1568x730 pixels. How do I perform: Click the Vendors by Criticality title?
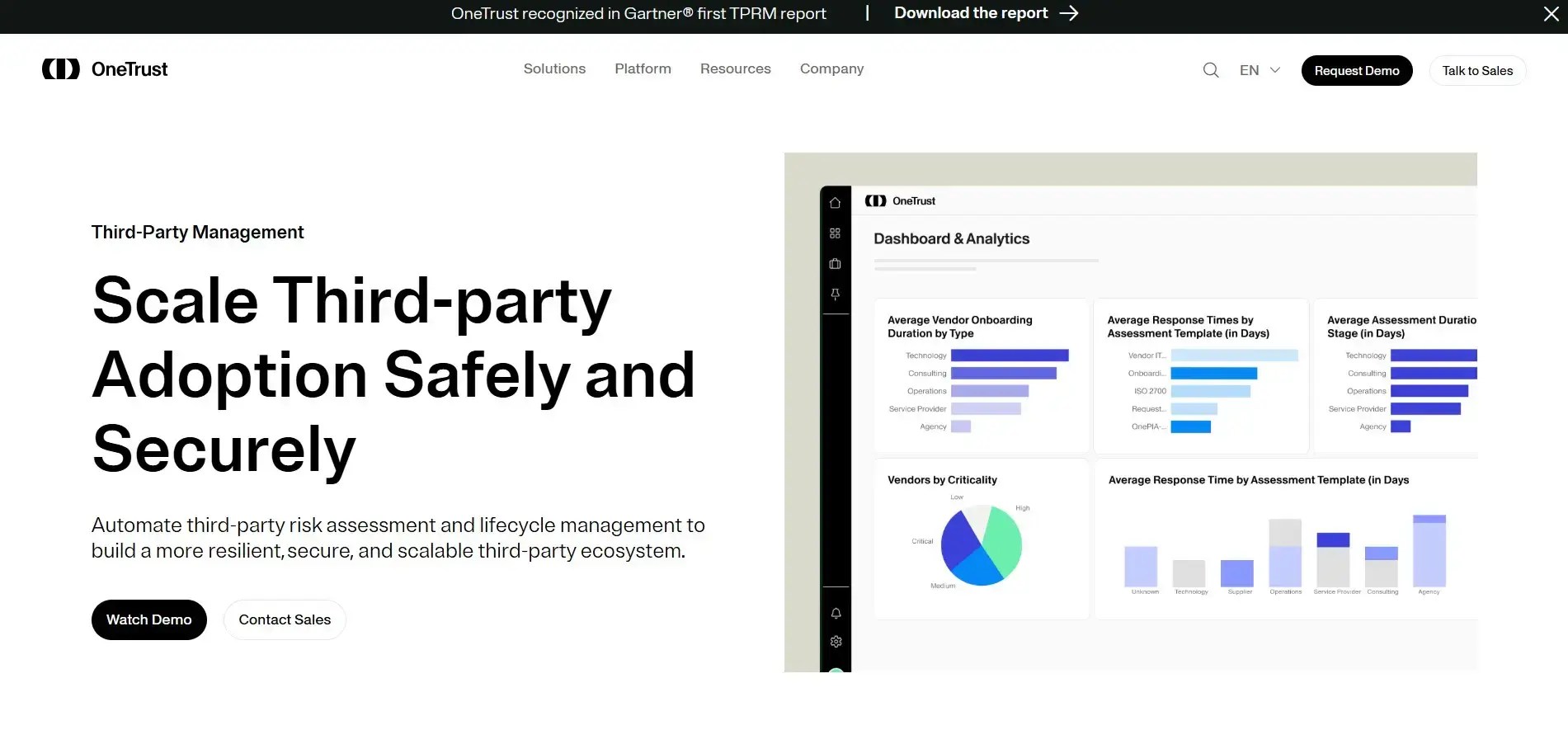[x=942, y=480]
